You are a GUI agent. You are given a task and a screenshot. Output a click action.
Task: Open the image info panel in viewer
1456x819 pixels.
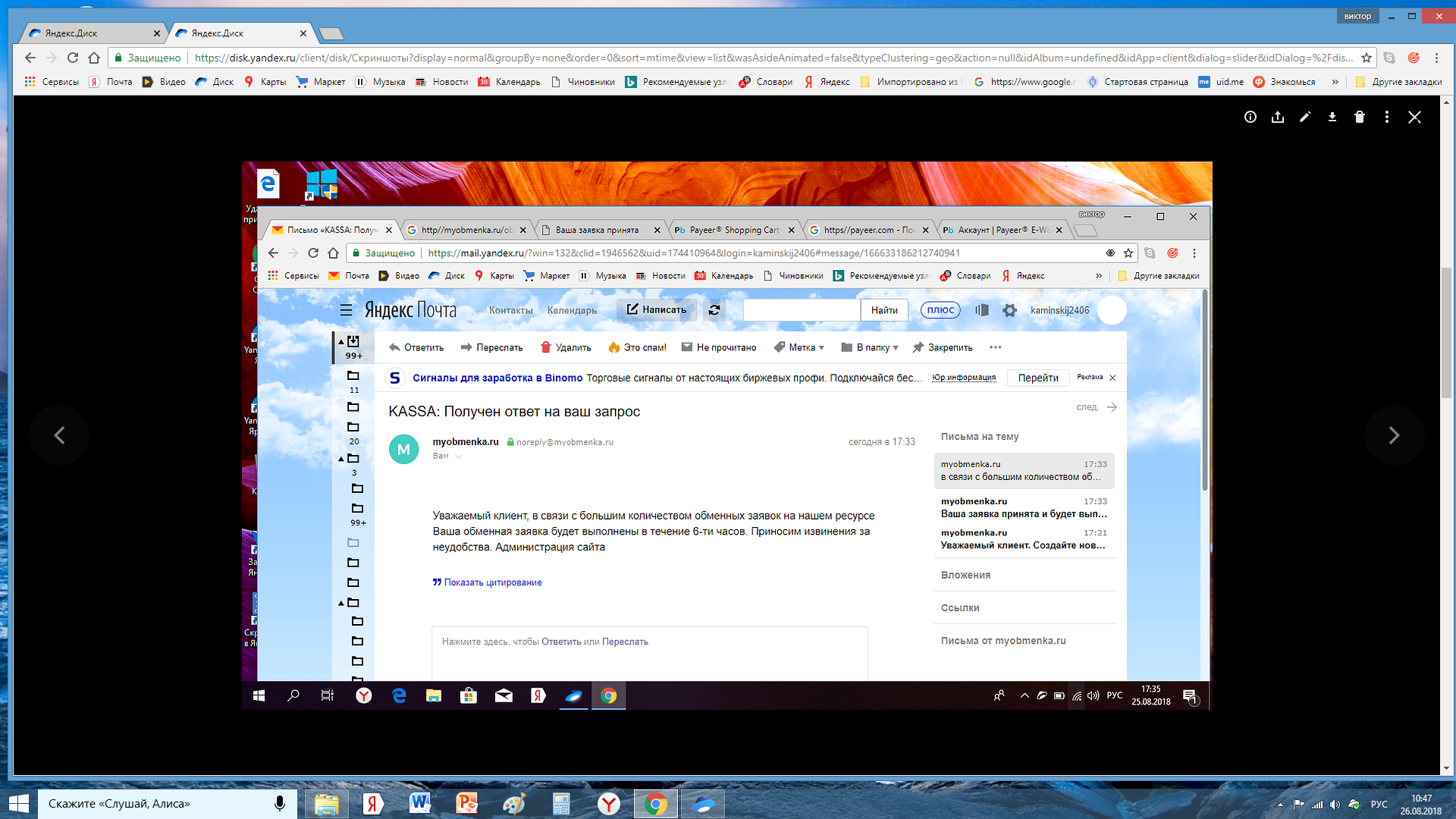1250,117
